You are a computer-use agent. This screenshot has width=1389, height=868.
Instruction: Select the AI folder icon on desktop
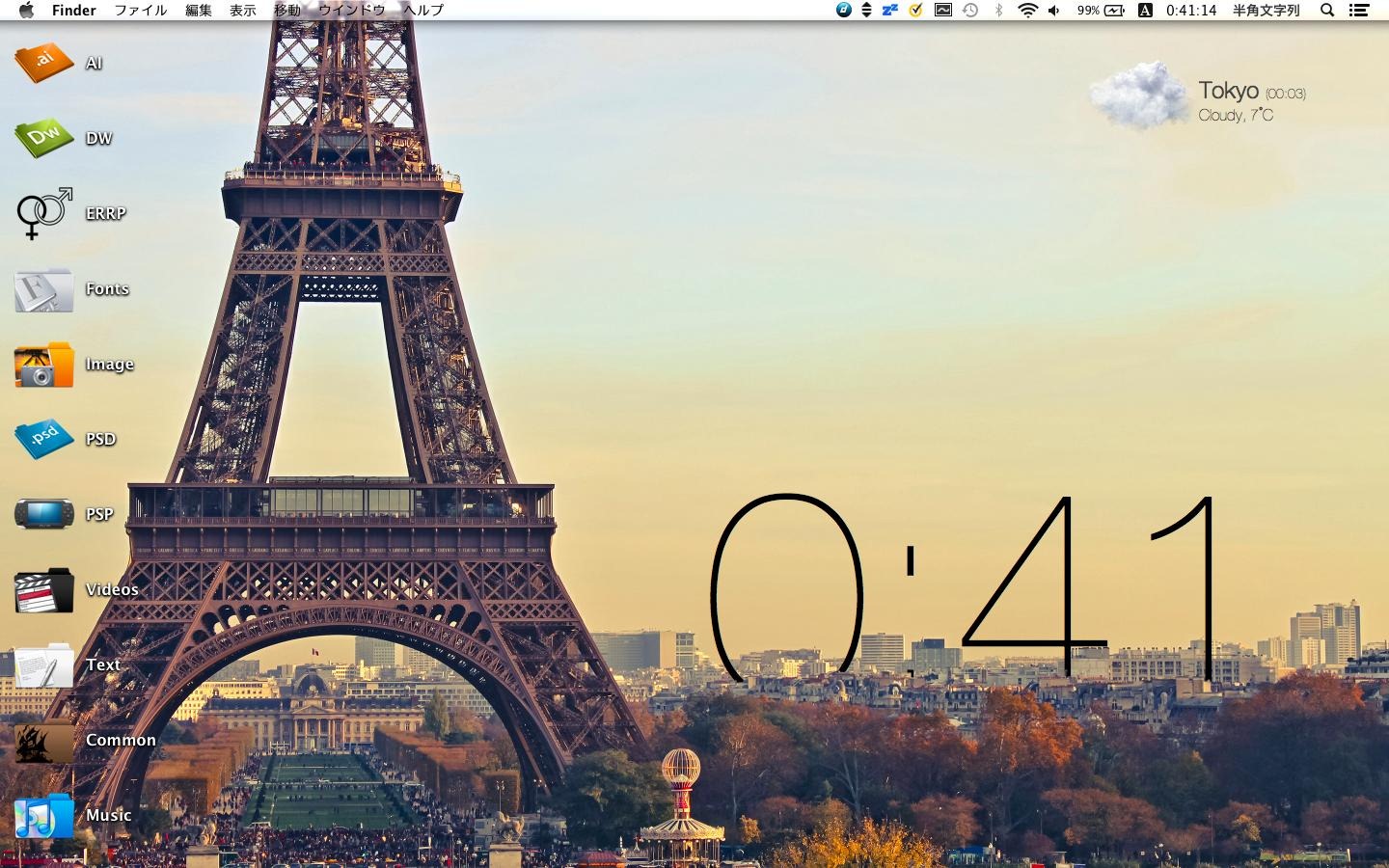coord(44,63)
